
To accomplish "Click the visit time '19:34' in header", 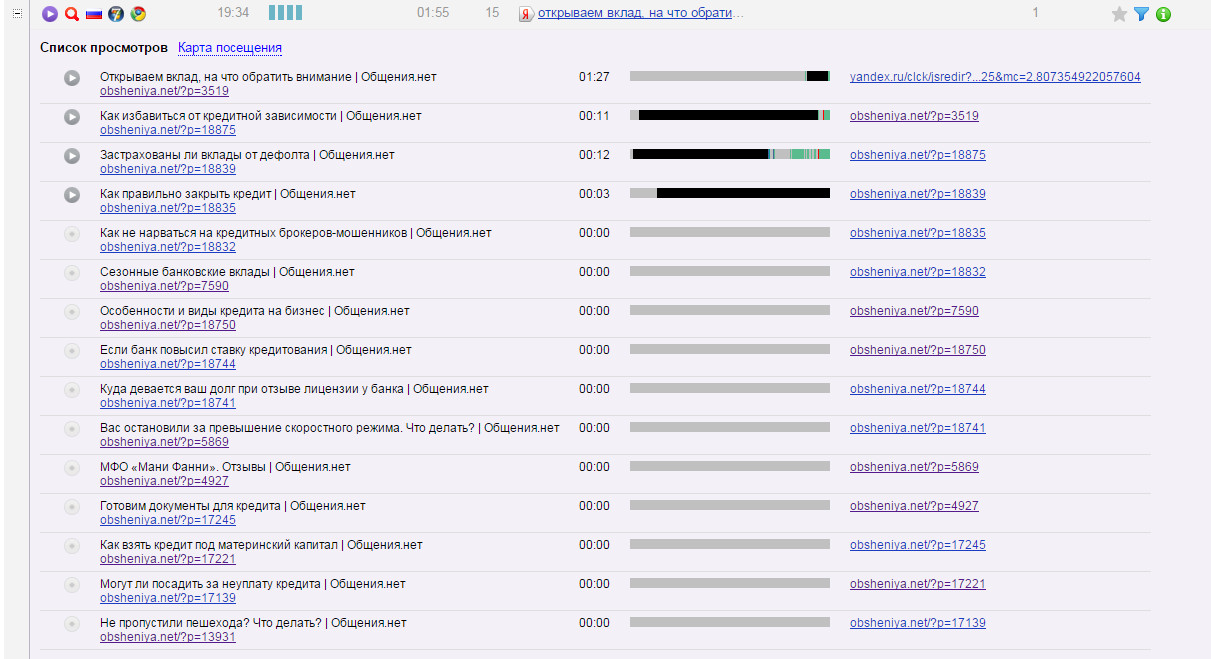I will tap(233, 13).
